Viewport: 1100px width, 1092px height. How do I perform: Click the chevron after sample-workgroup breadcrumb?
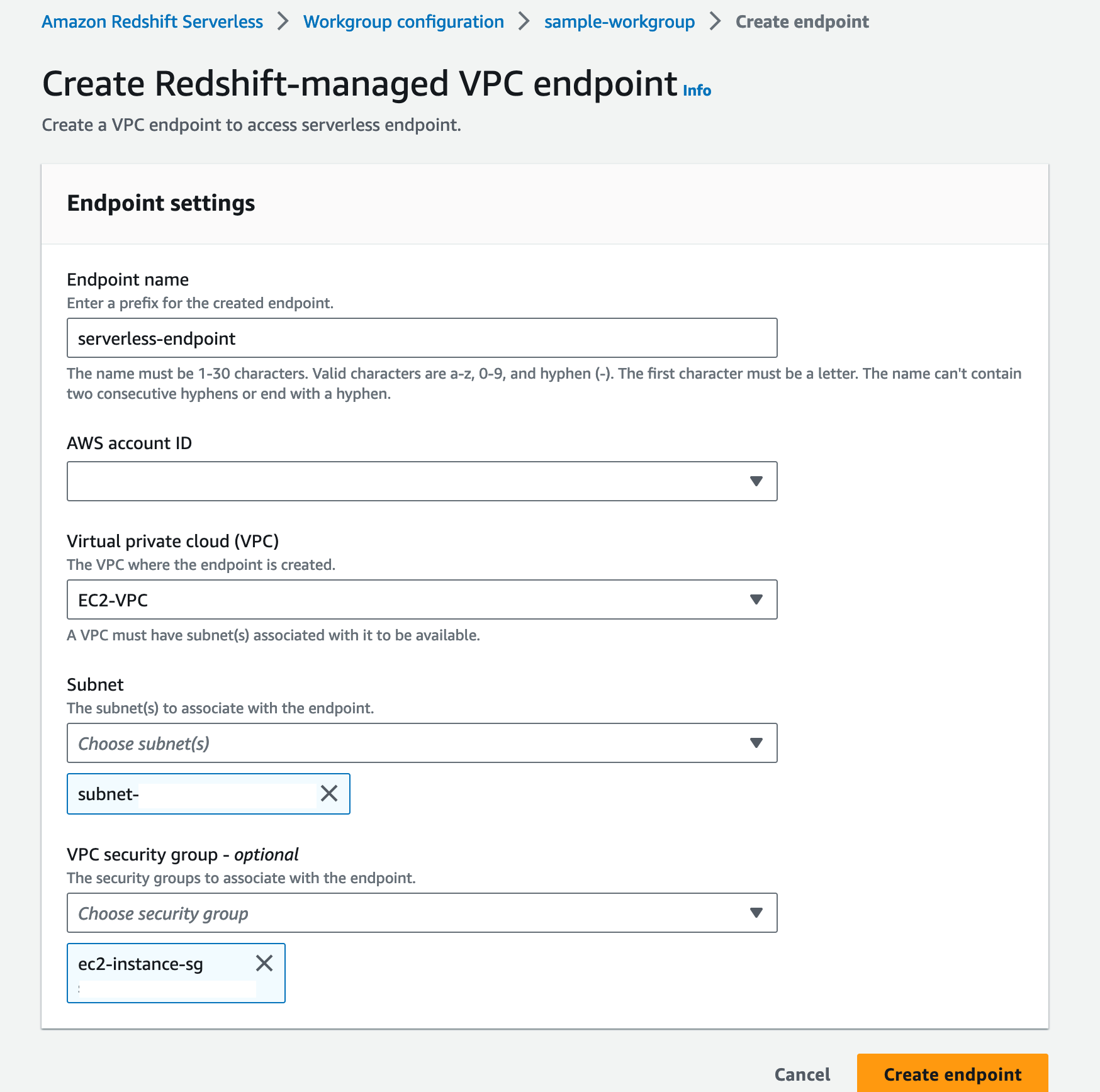pos(715,21)
